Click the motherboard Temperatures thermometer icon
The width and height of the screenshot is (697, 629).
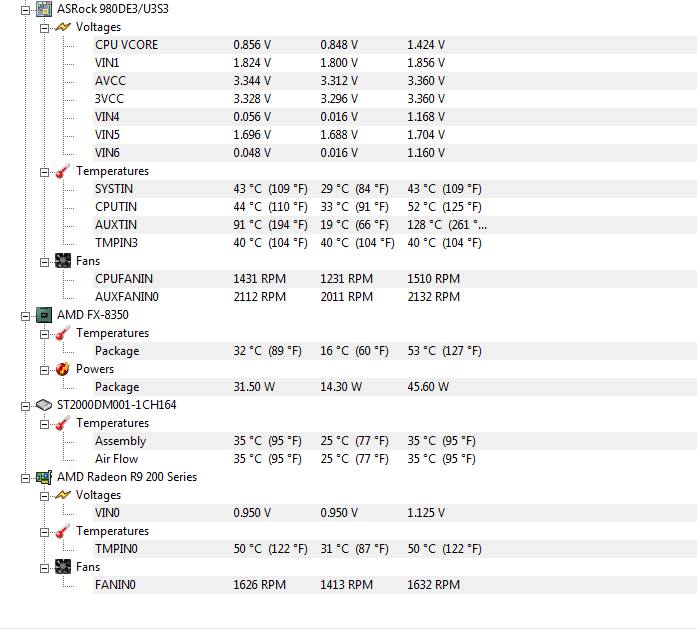pyautogui.click(x=63, y=171)
